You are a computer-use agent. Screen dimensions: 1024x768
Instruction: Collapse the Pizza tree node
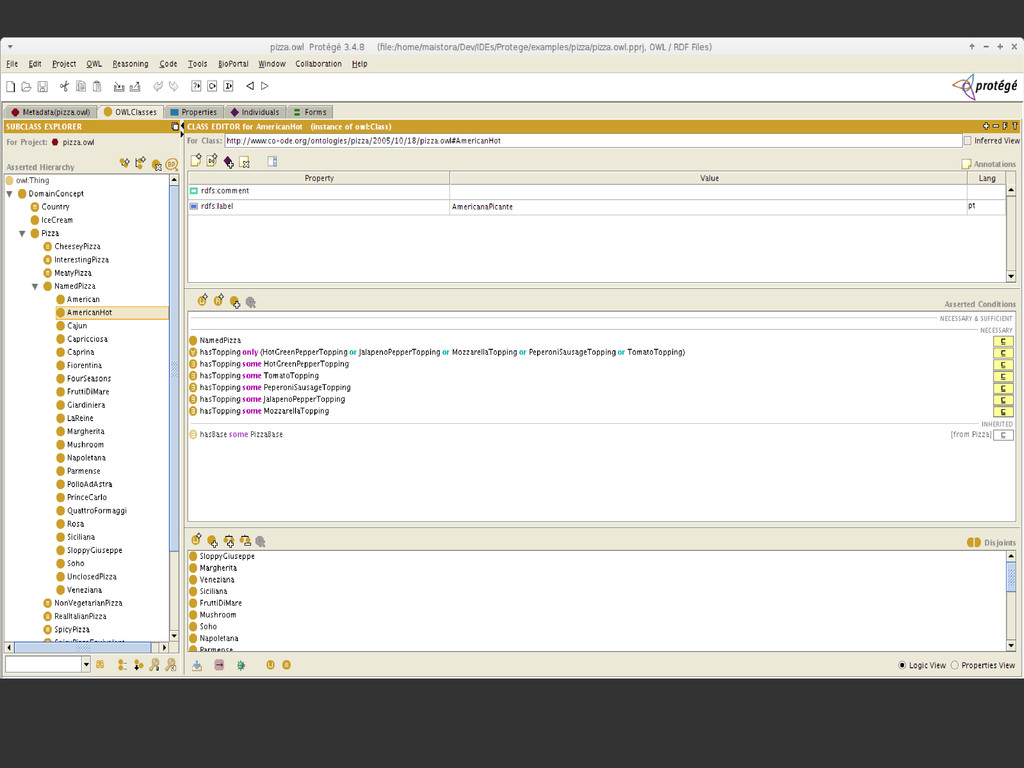point(22,233)
